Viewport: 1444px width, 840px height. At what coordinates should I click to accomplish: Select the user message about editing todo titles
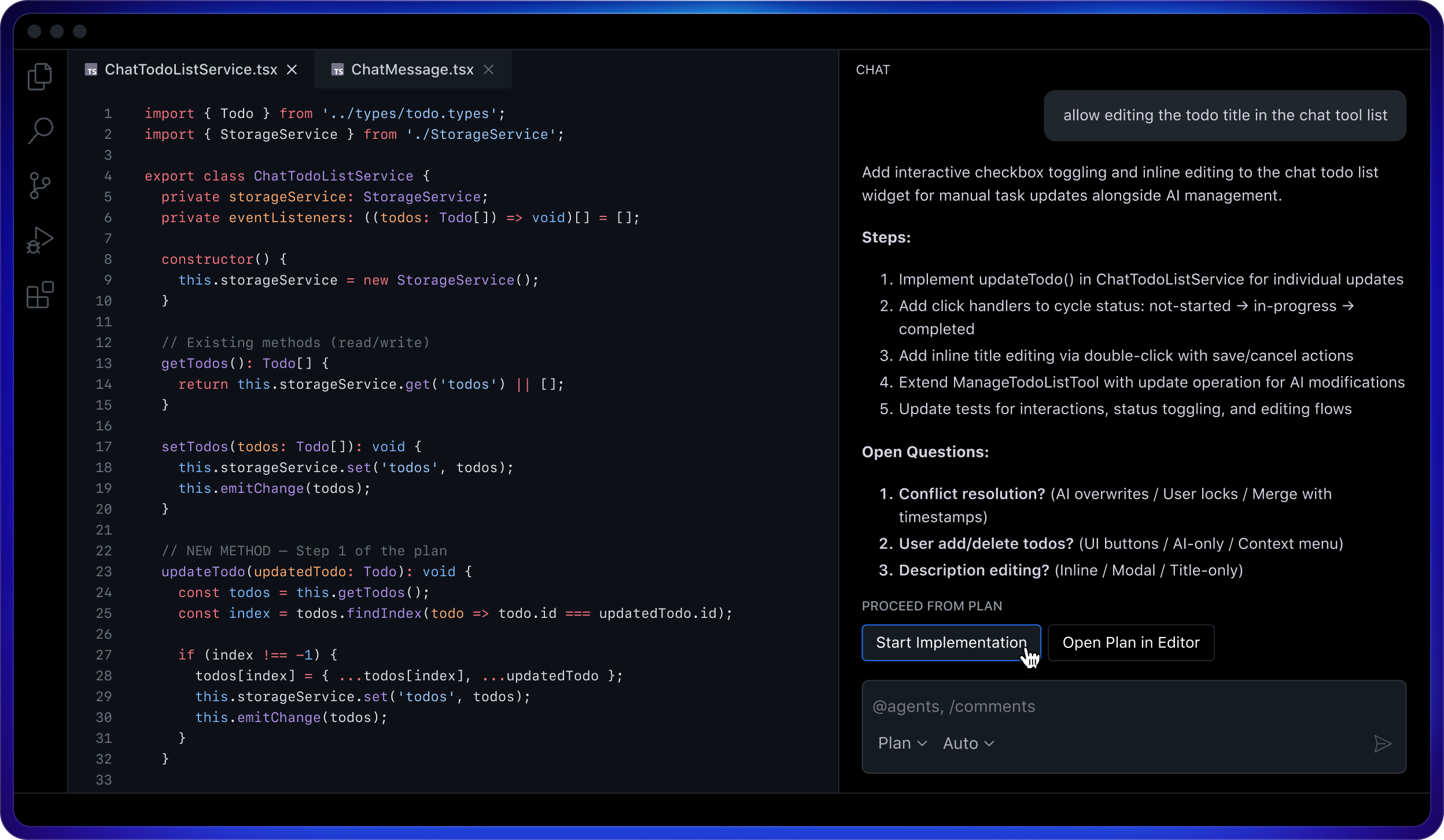point(1225,115)
